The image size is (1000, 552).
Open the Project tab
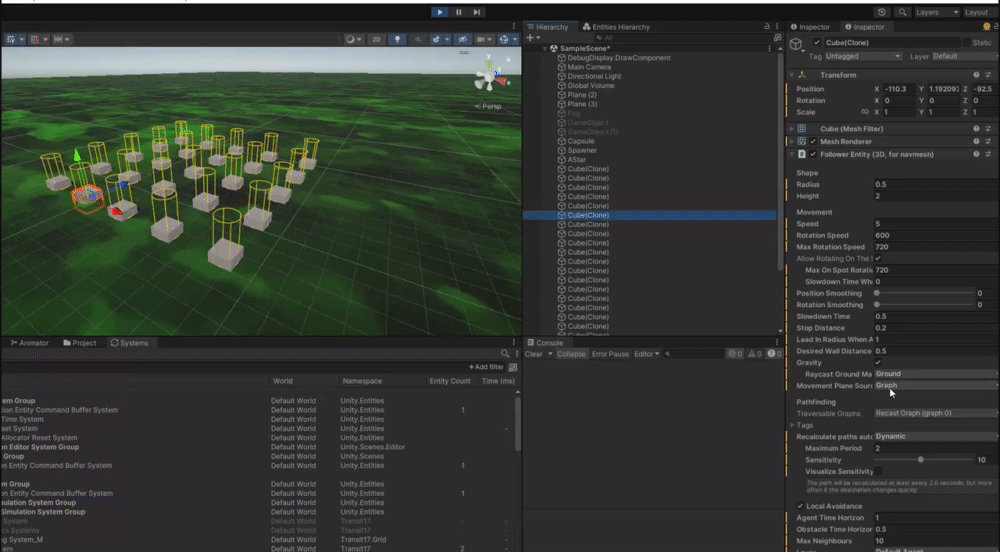[x=80, y=343]
